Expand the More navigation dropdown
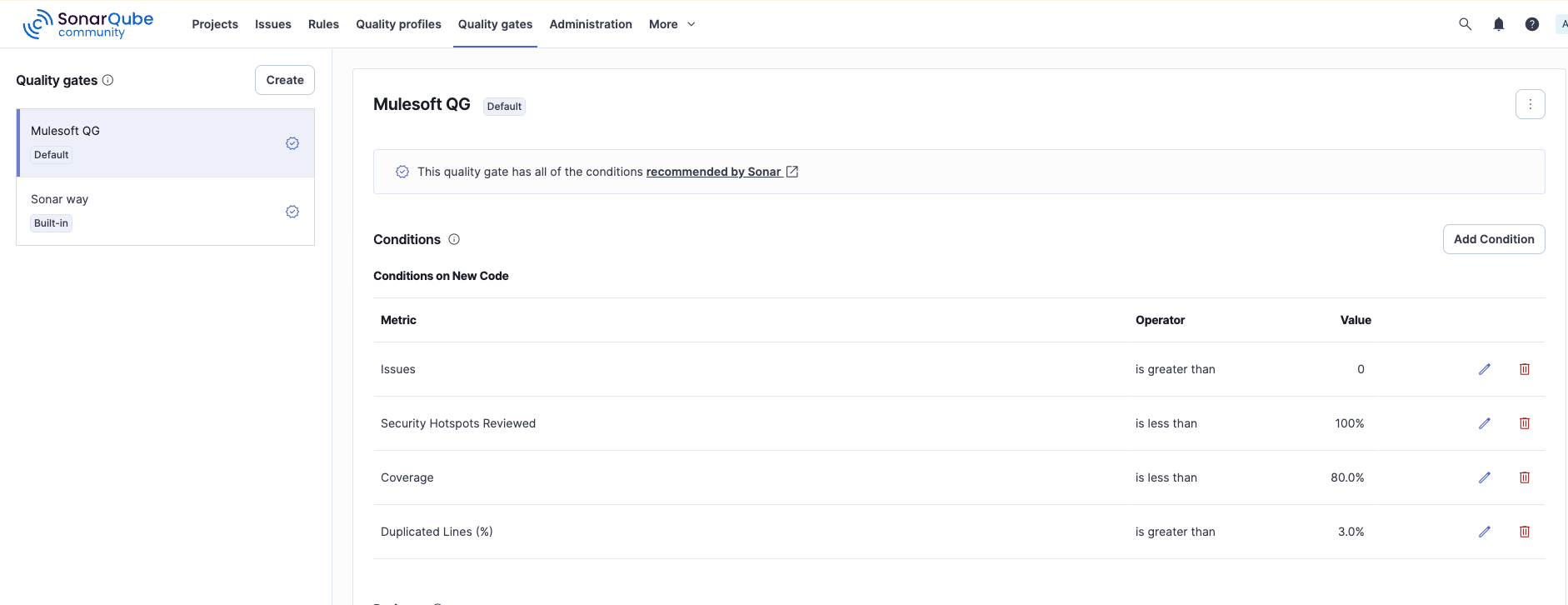The height and width of the screenshot is (605, 1568). [x=672, y=24]
